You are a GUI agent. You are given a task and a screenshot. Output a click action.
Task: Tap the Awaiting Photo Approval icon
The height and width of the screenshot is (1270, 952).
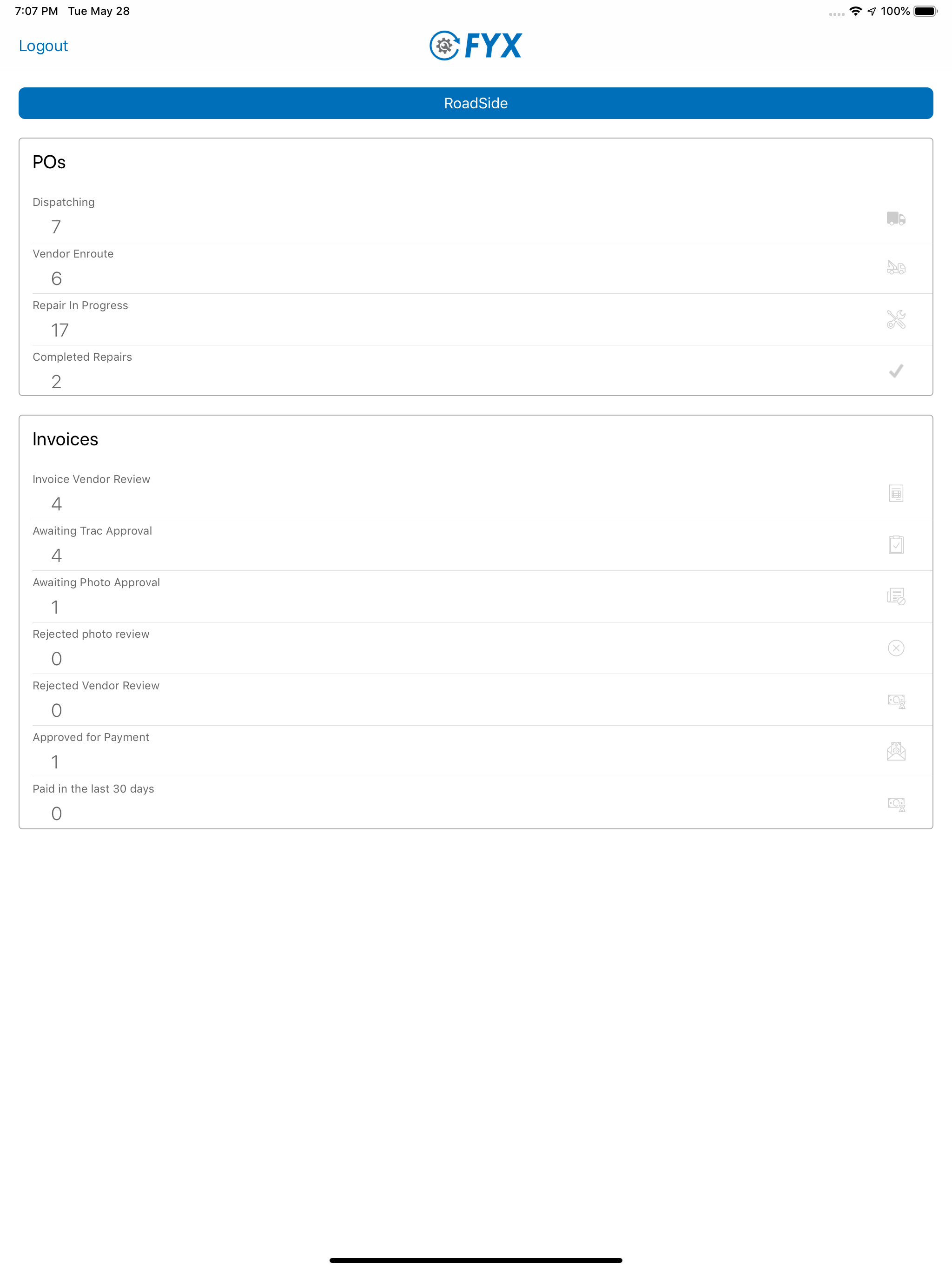point(896,596)
